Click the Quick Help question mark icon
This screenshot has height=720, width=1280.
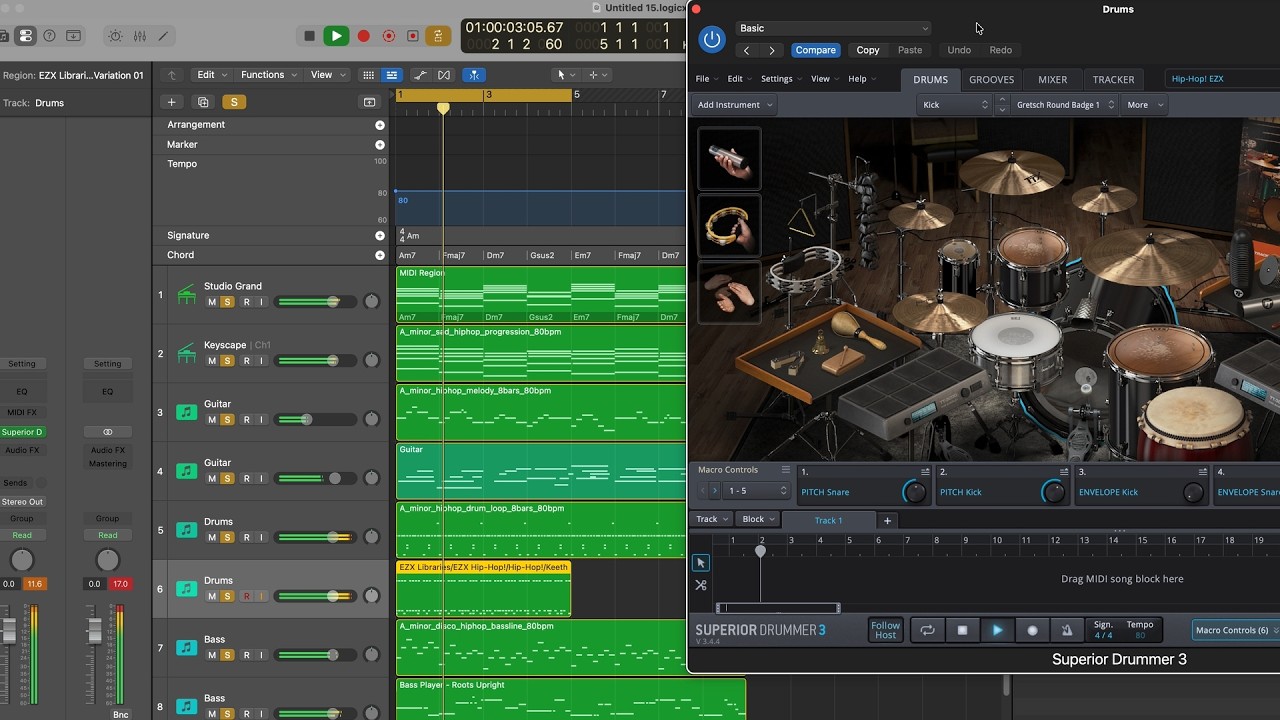pyautogui.click(x=49, y=36)
